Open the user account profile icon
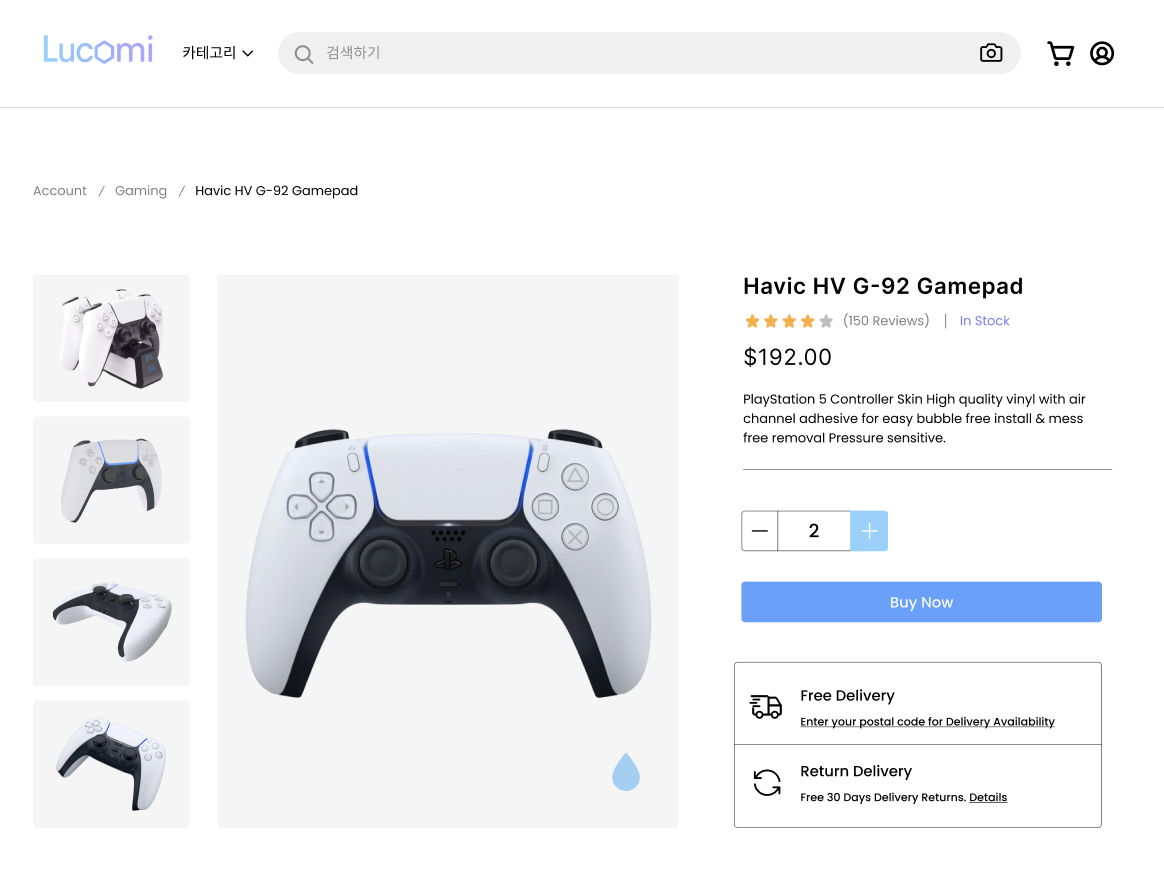The width and height of the screenshot is (1164, 884). [x=1102, y=53]
